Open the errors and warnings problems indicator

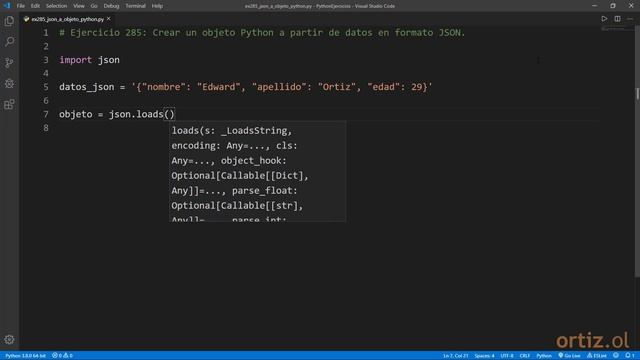[x=62, y=356]
